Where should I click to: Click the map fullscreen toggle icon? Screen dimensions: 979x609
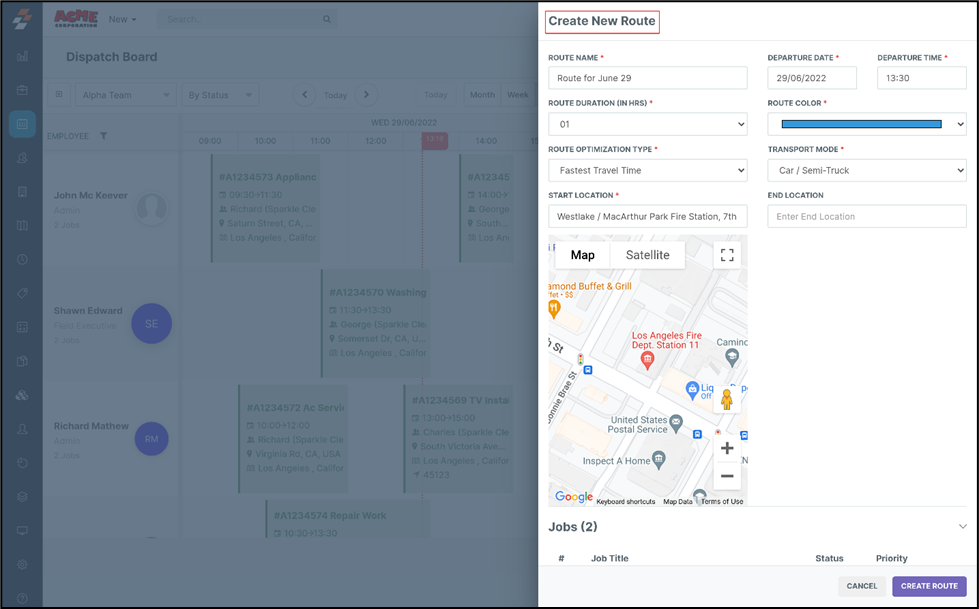[x=727, y=255]
